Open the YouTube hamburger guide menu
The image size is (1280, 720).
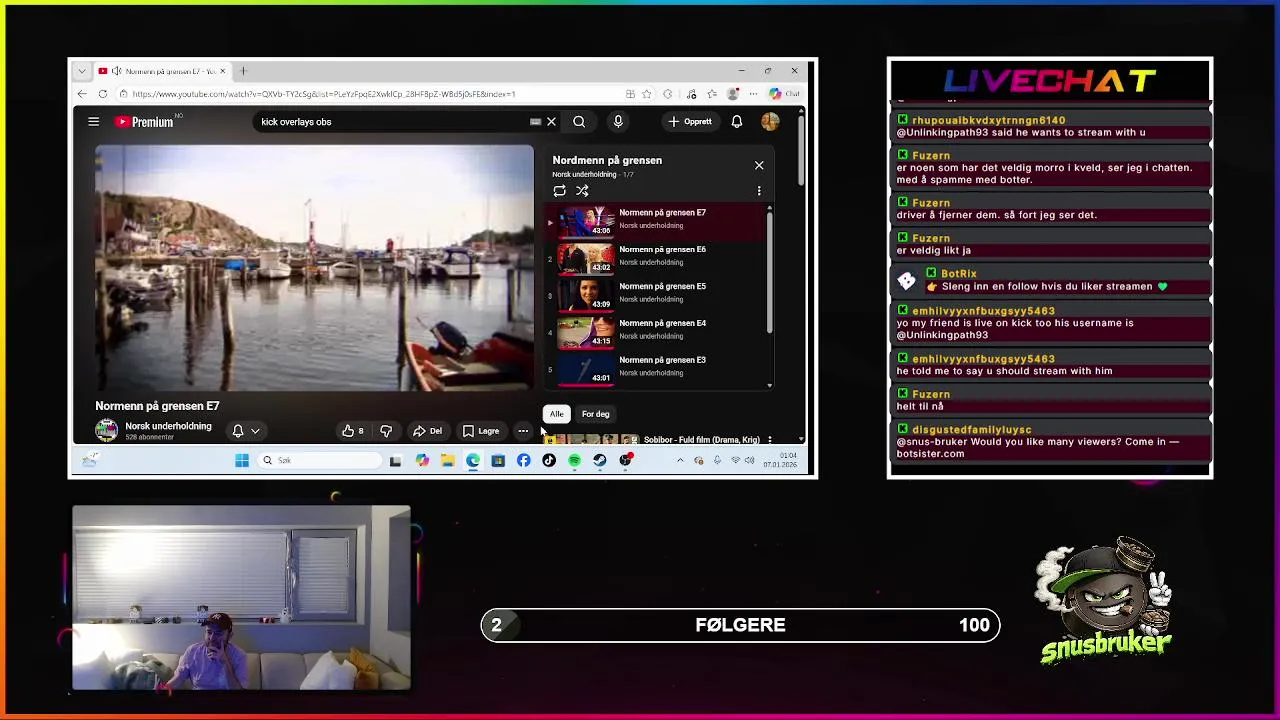point(94,122)
